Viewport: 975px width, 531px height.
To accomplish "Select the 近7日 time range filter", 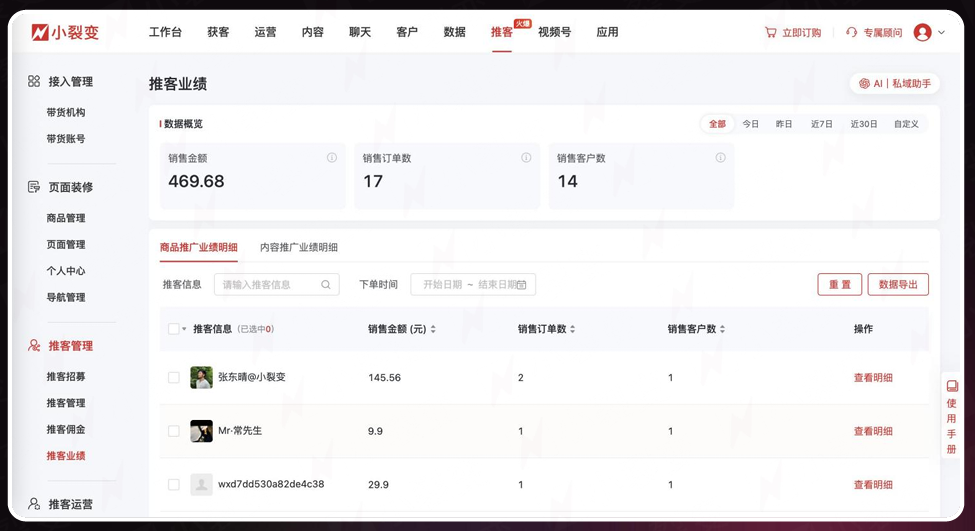I will 821,124.
